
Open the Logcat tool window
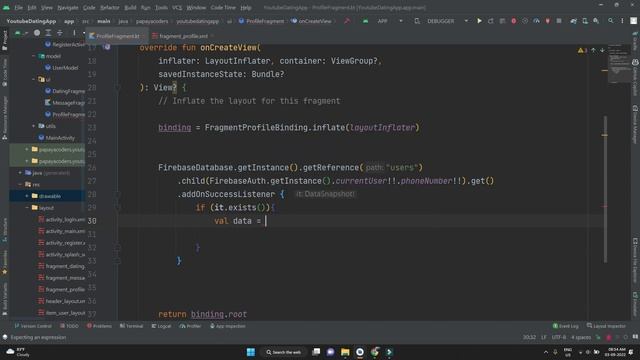pyautogui.click(x=162, y=326)
